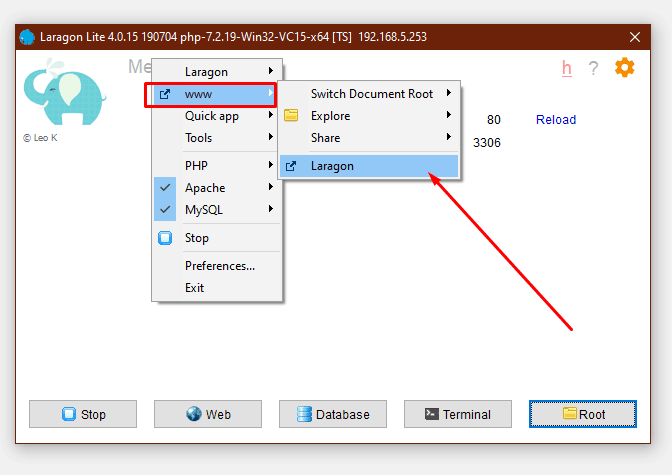Select the Apache menu item
Screen dimensions: 672x475
217,188
